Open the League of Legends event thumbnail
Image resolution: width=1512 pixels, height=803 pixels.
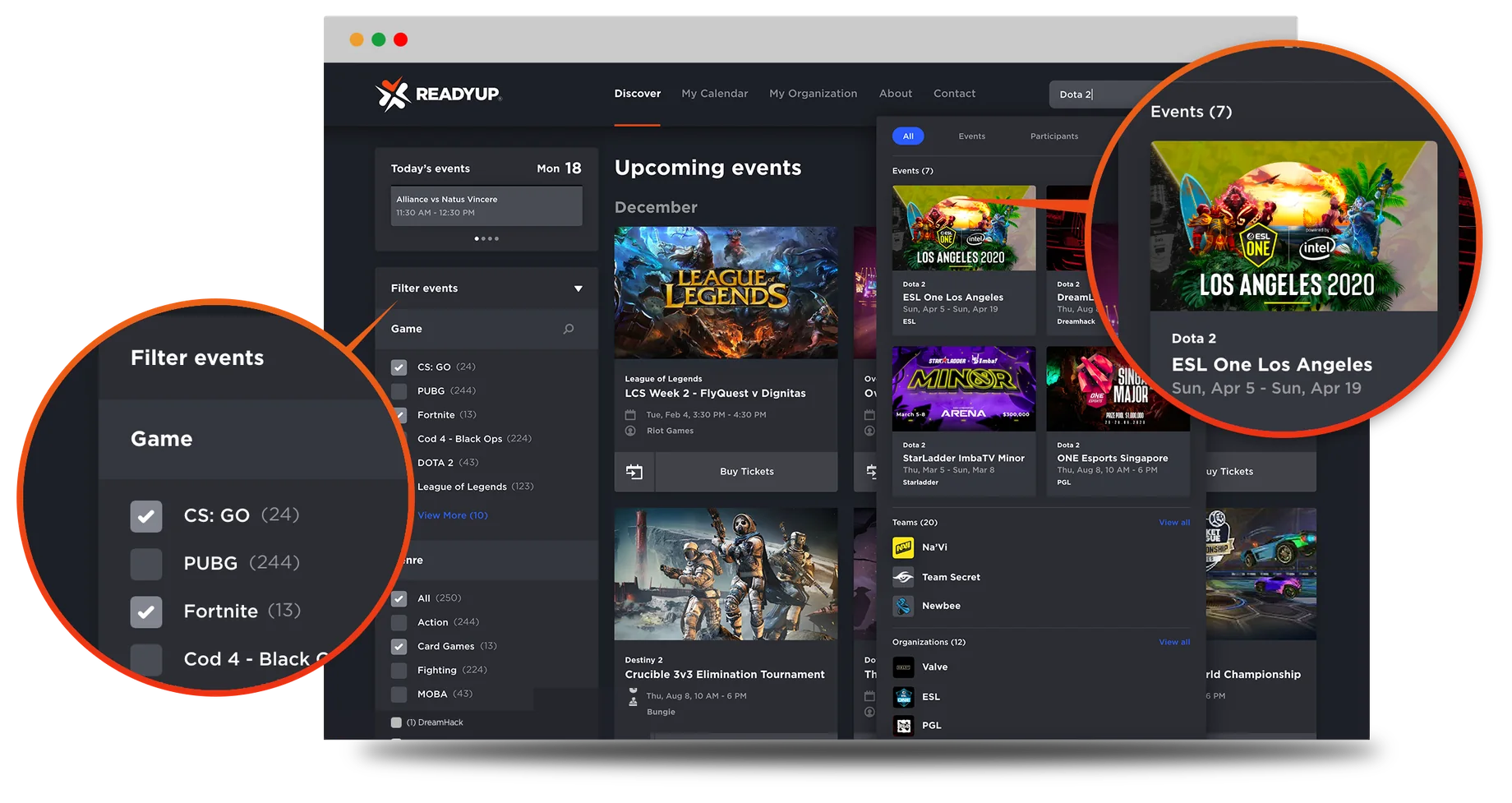pyautogui.click(x=726, y=293)
